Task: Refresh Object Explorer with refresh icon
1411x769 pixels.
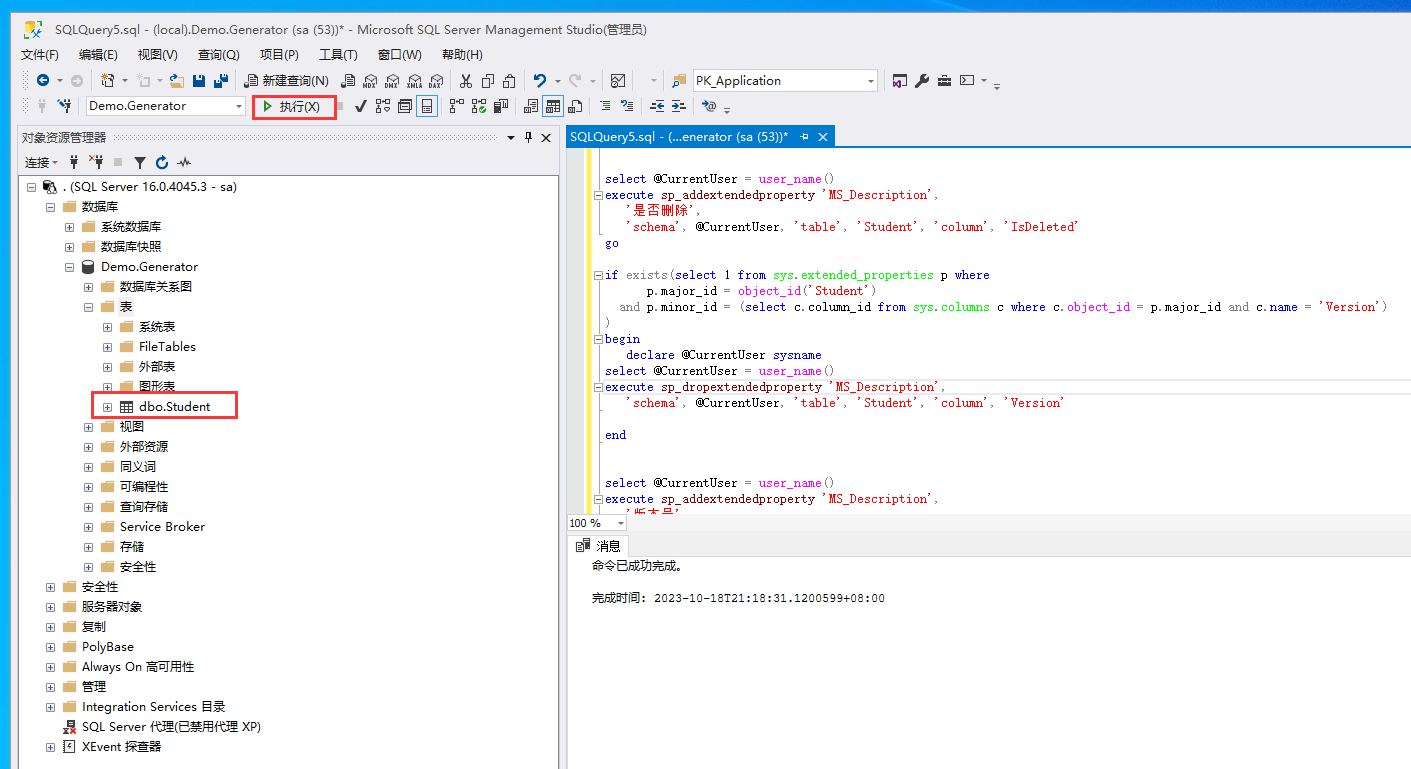Action: pyautogui.click(x=162, y=162)
